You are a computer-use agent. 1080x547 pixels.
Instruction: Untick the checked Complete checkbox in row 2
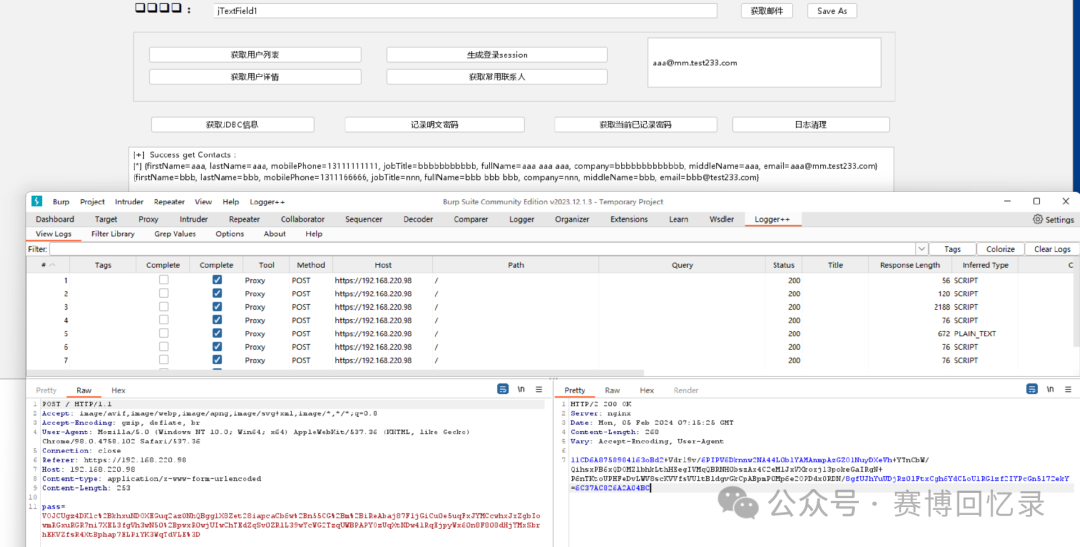217,293
